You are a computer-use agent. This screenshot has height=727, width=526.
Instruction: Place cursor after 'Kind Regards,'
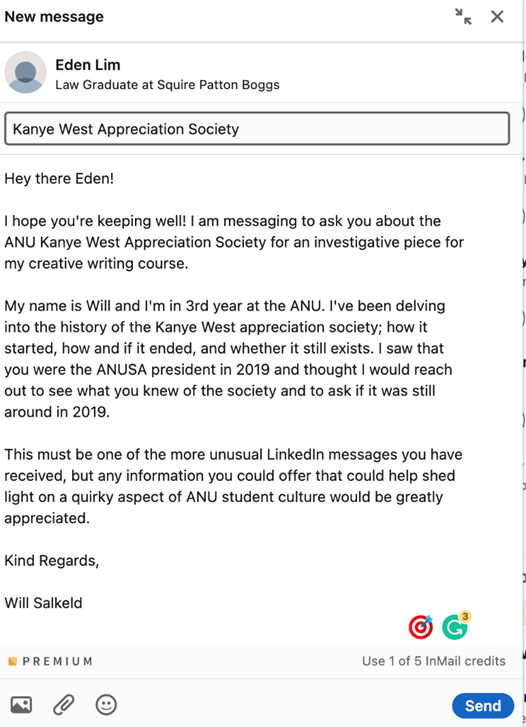[x=99, y=561]
